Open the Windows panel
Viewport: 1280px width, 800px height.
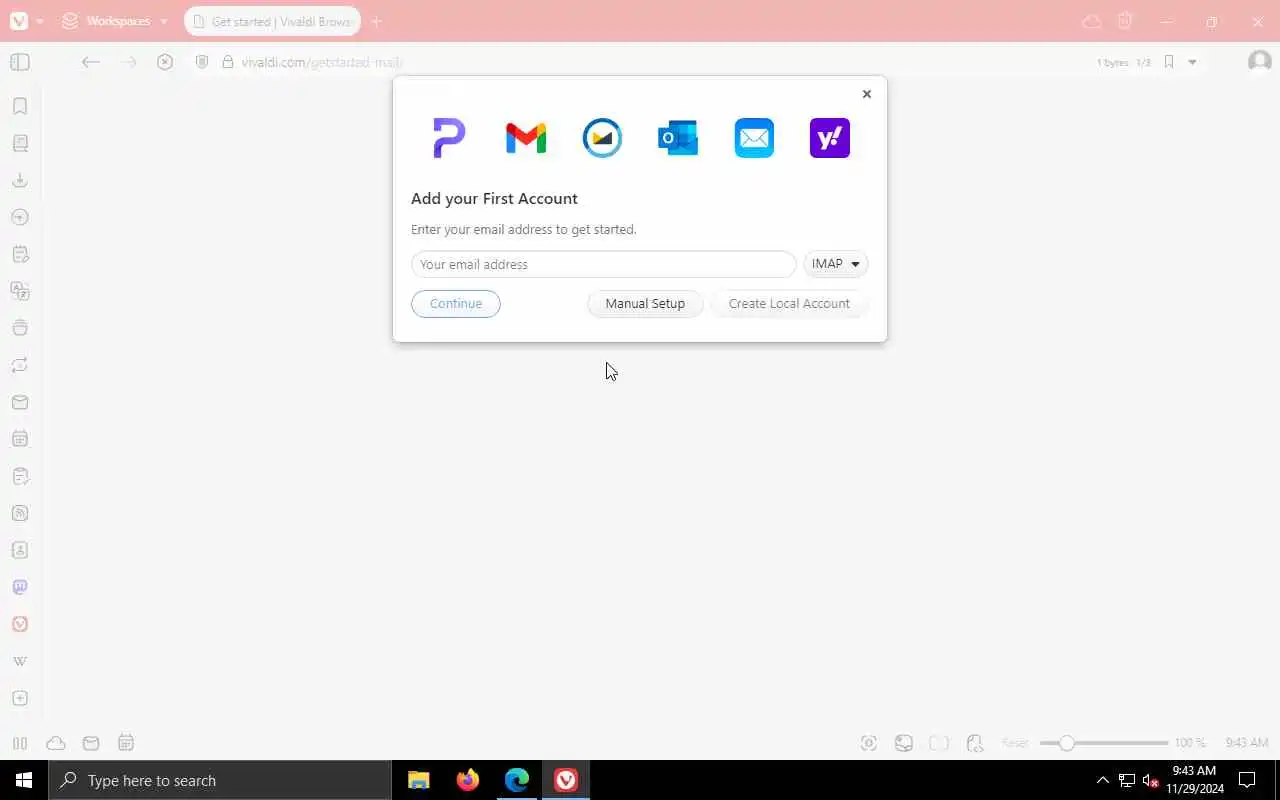pos(20,328)
